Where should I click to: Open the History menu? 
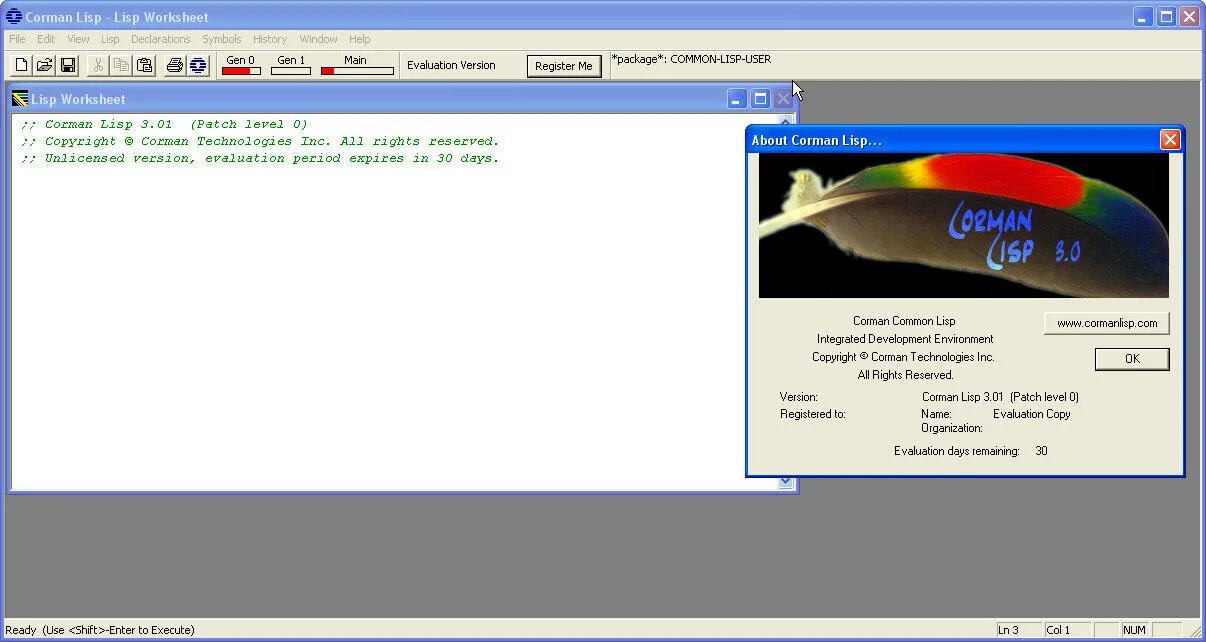coord(270,39)
